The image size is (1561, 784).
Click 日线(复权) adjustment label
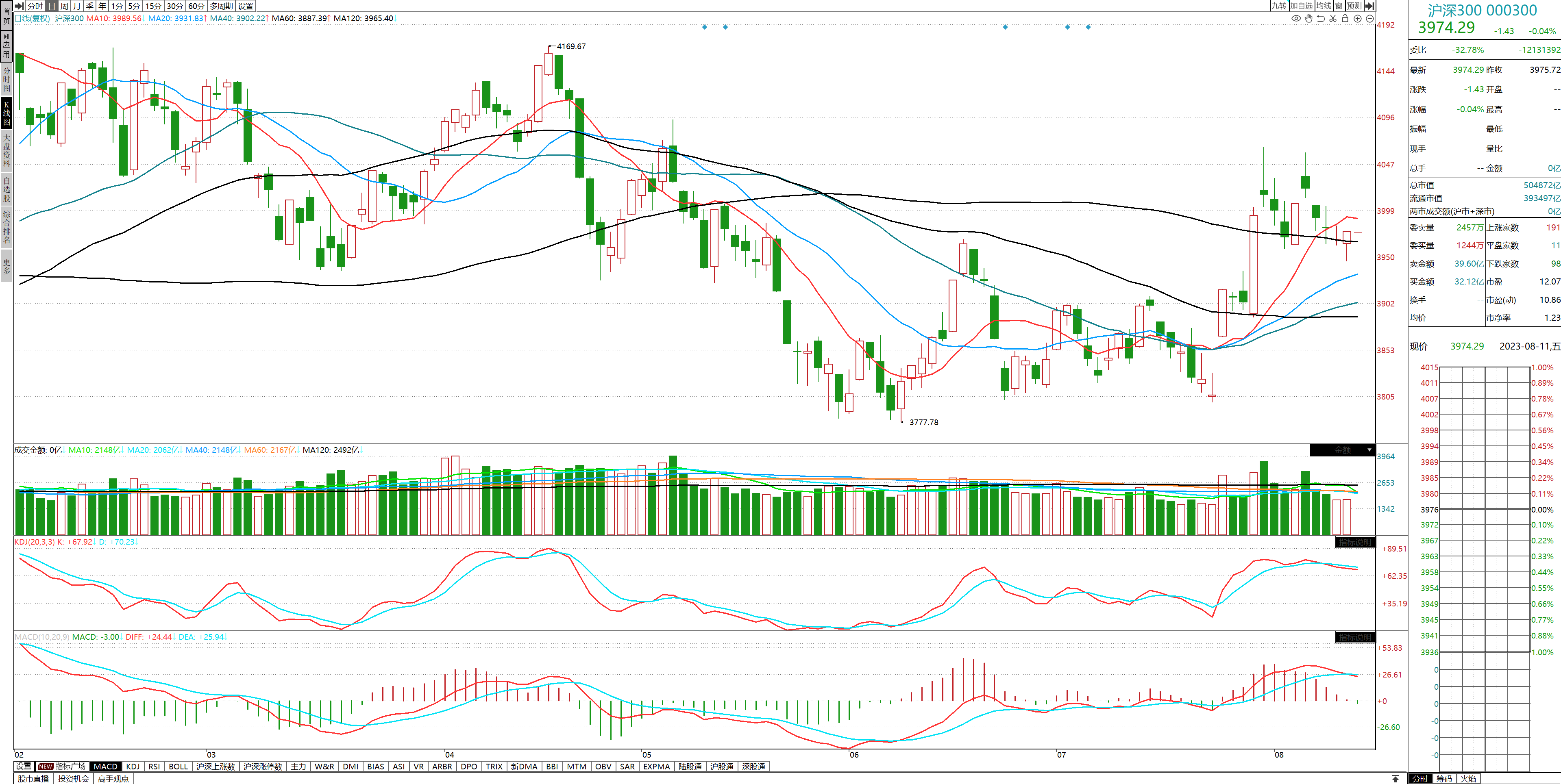point(32,19)
